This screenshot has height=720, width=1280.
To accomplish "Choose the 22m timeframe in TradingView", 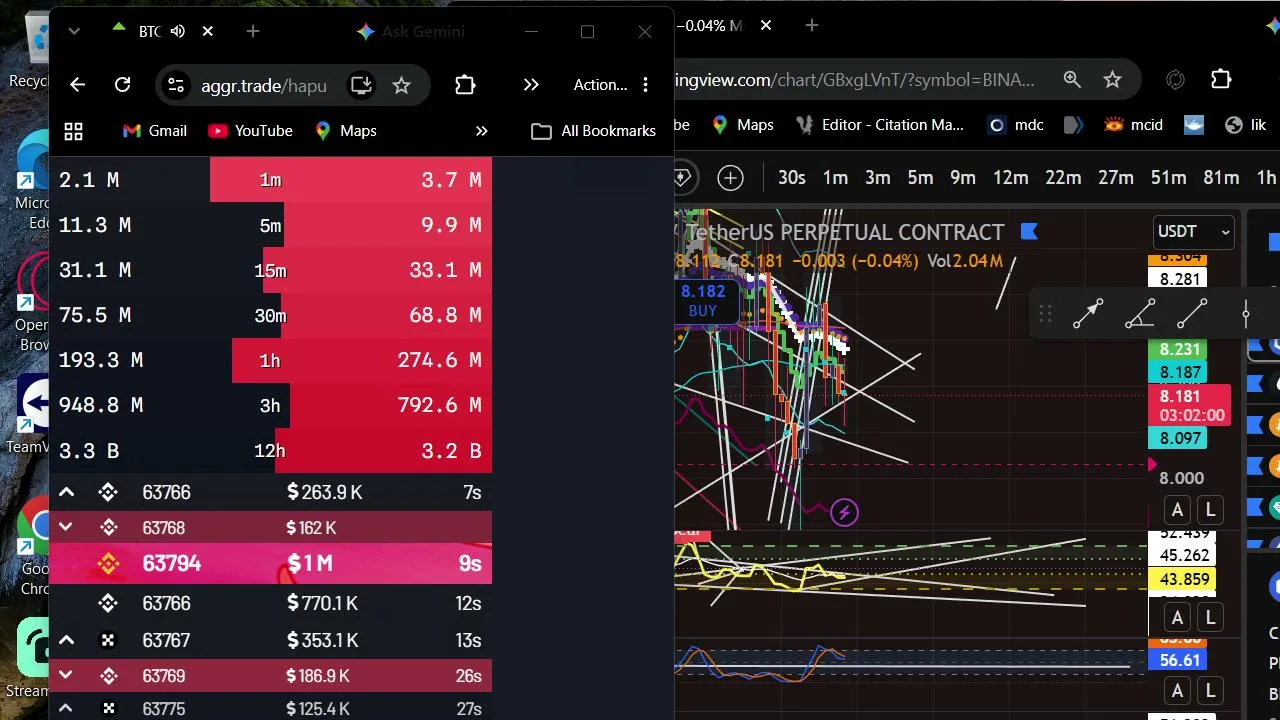I will pos(1063,177).
